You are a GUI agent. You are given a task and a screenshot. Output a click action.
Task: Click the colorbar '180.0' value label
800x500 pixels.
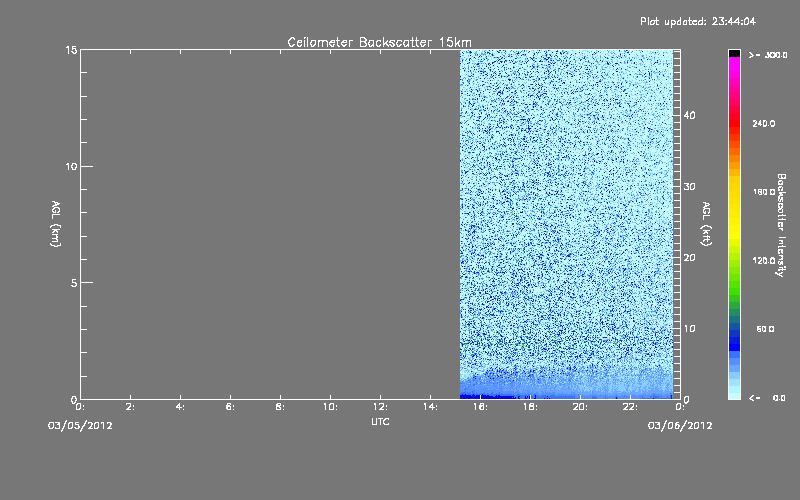click(764, 192)
